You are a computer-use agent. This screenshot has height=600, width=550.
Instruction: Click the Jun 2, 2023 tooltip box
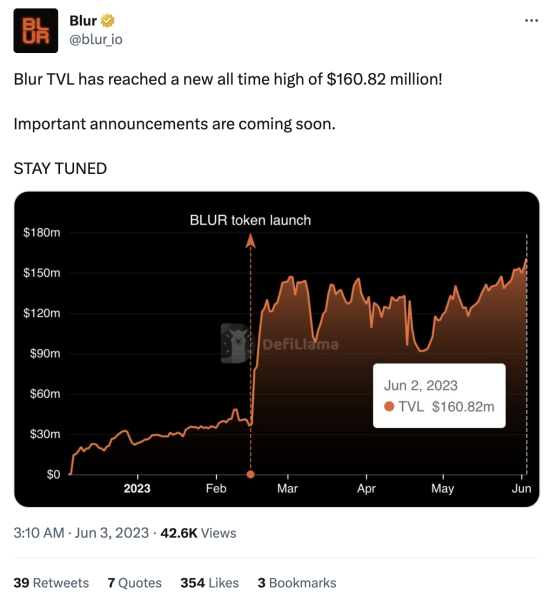tap(439, 396)
